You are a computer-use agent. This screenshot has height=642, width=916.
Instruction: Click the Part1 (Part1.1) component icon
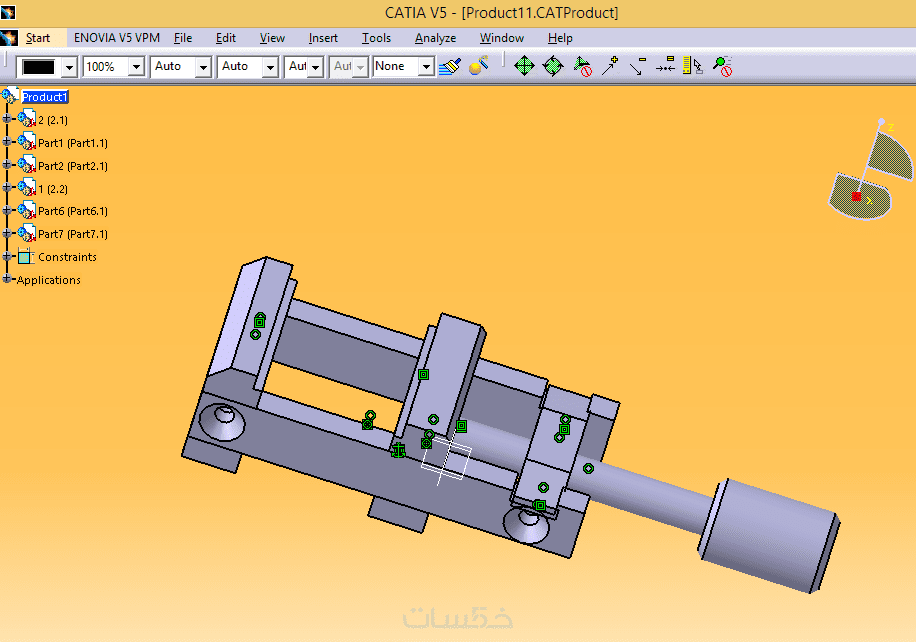pos(26,142)
